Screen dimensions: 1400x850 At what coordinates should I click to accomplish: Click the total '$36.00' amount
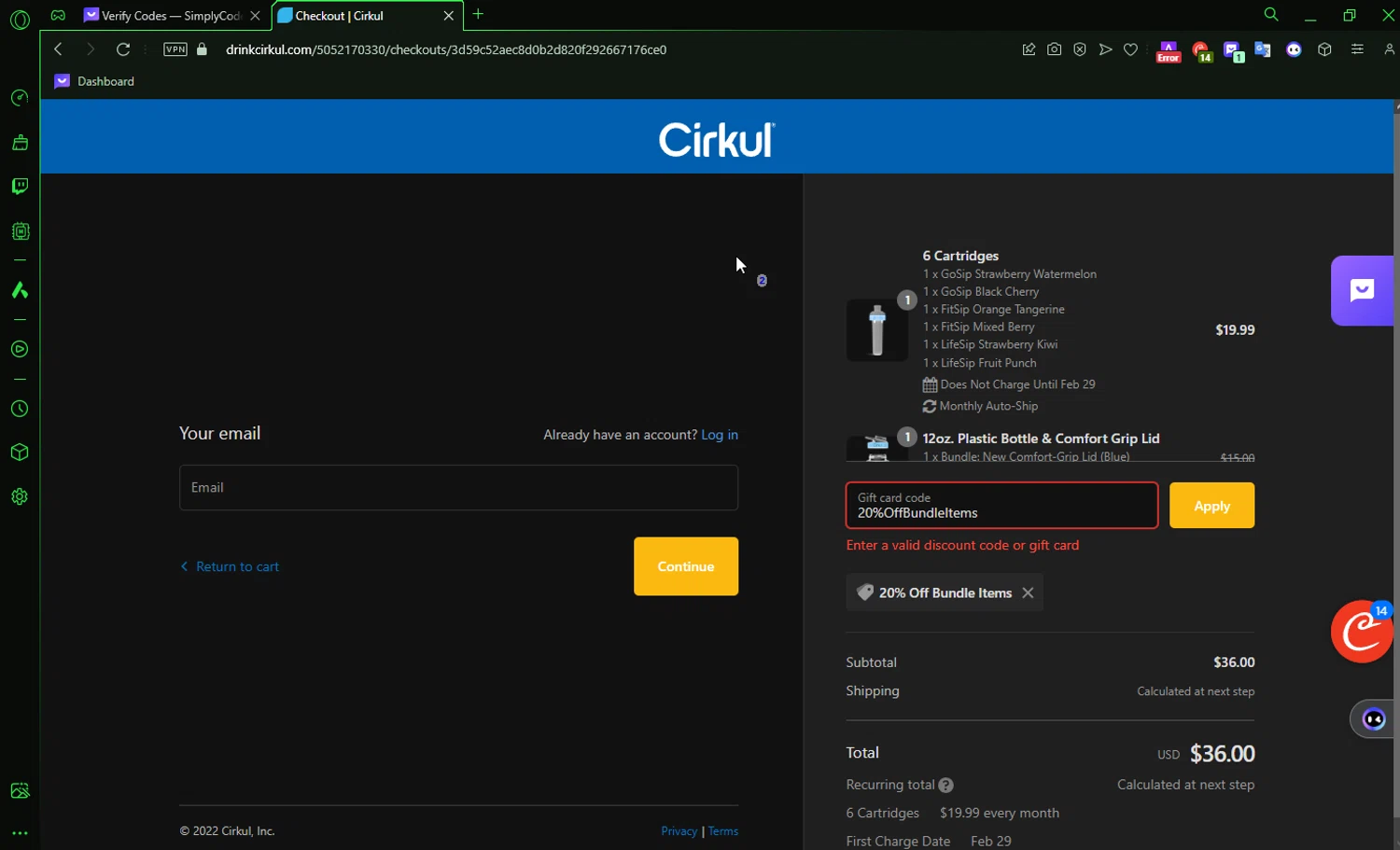tap(1222, 754)
